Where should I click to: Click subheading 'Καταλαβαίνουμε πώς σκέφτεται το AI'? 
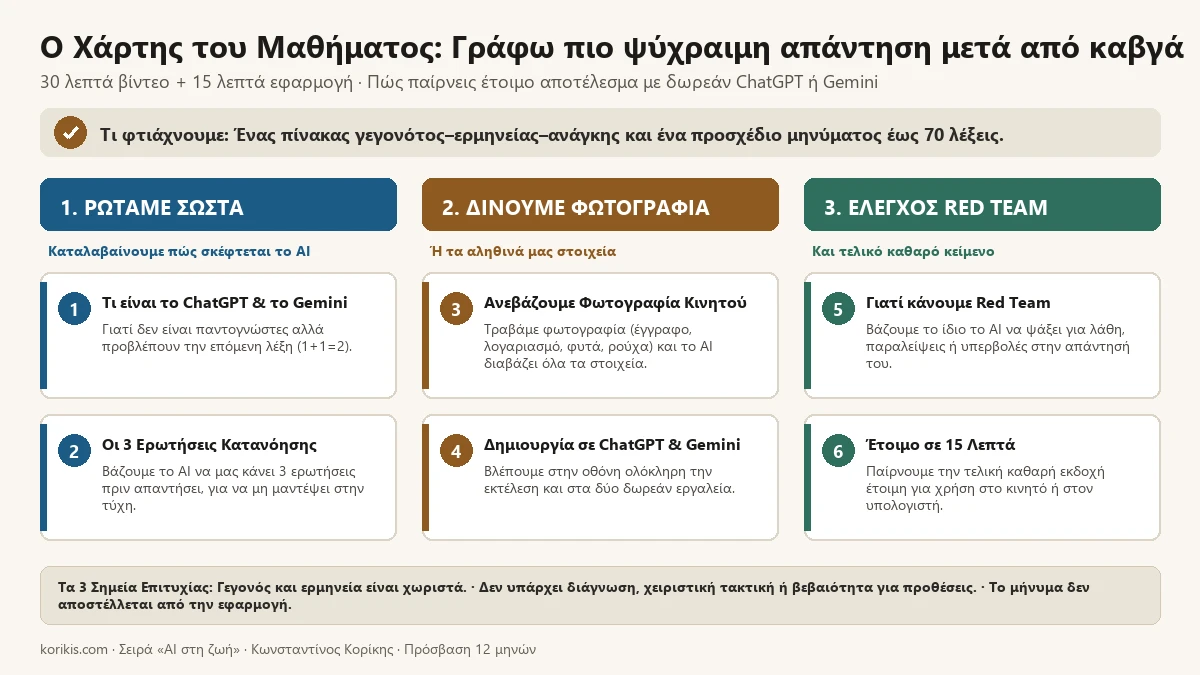(179, 251)
